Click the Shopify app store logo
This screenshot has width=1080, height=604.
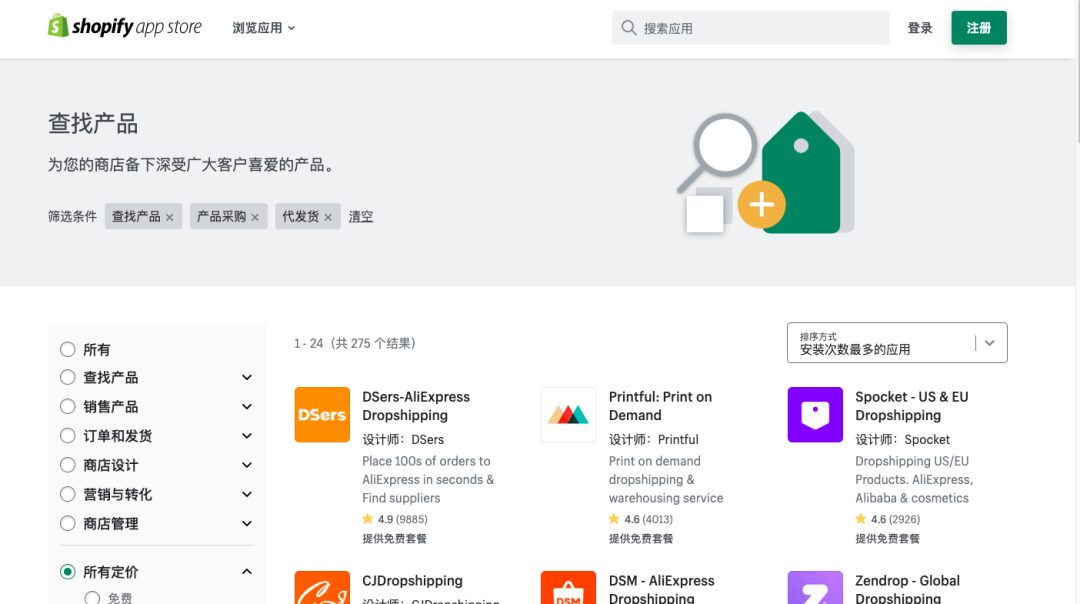[x=125, y=27]
